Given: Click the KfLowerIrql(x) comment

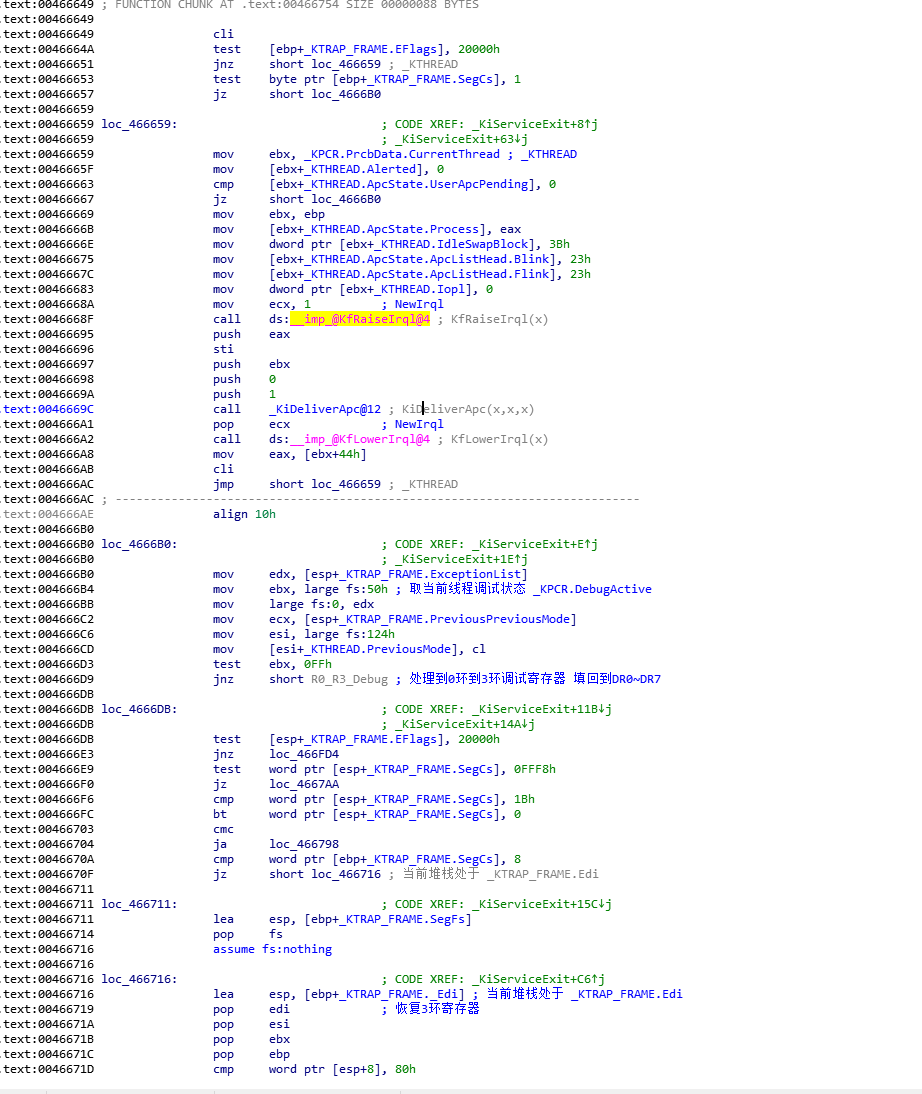Looking at the screenshot, I should coord(500,439).
